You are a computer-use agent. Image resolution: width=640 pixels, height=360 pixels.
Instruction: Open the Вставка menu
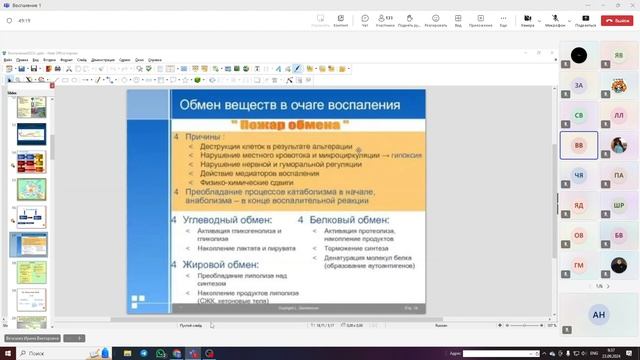[49, 60]
